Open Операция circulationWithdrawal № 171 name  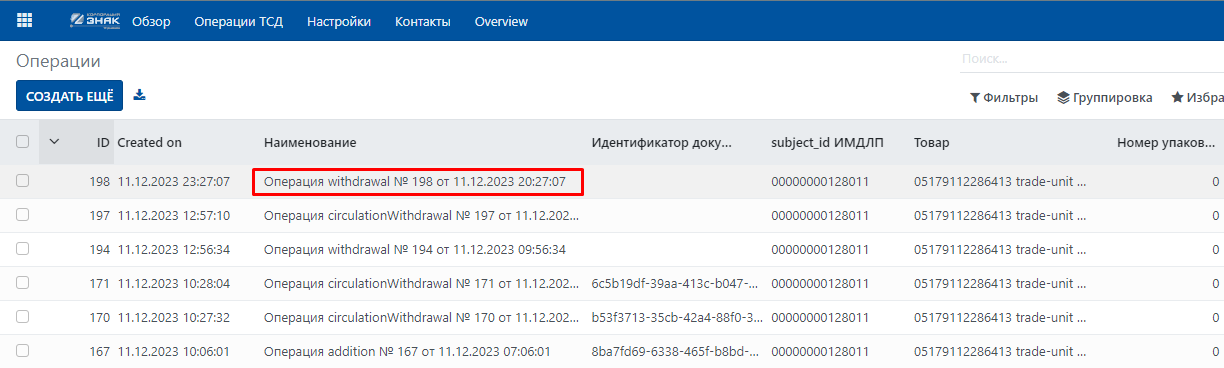pos(421,284)
